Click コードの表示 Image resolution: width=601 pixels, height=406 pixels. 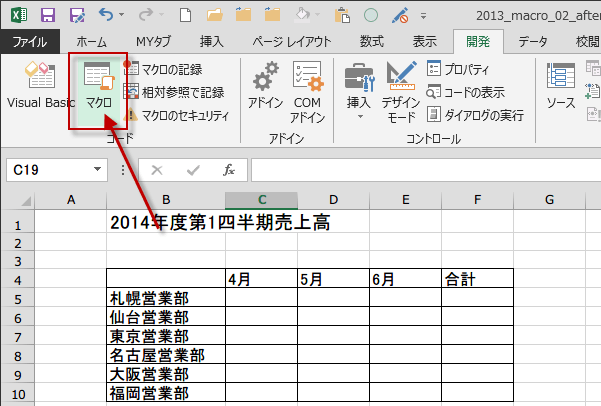coord(465,92)
